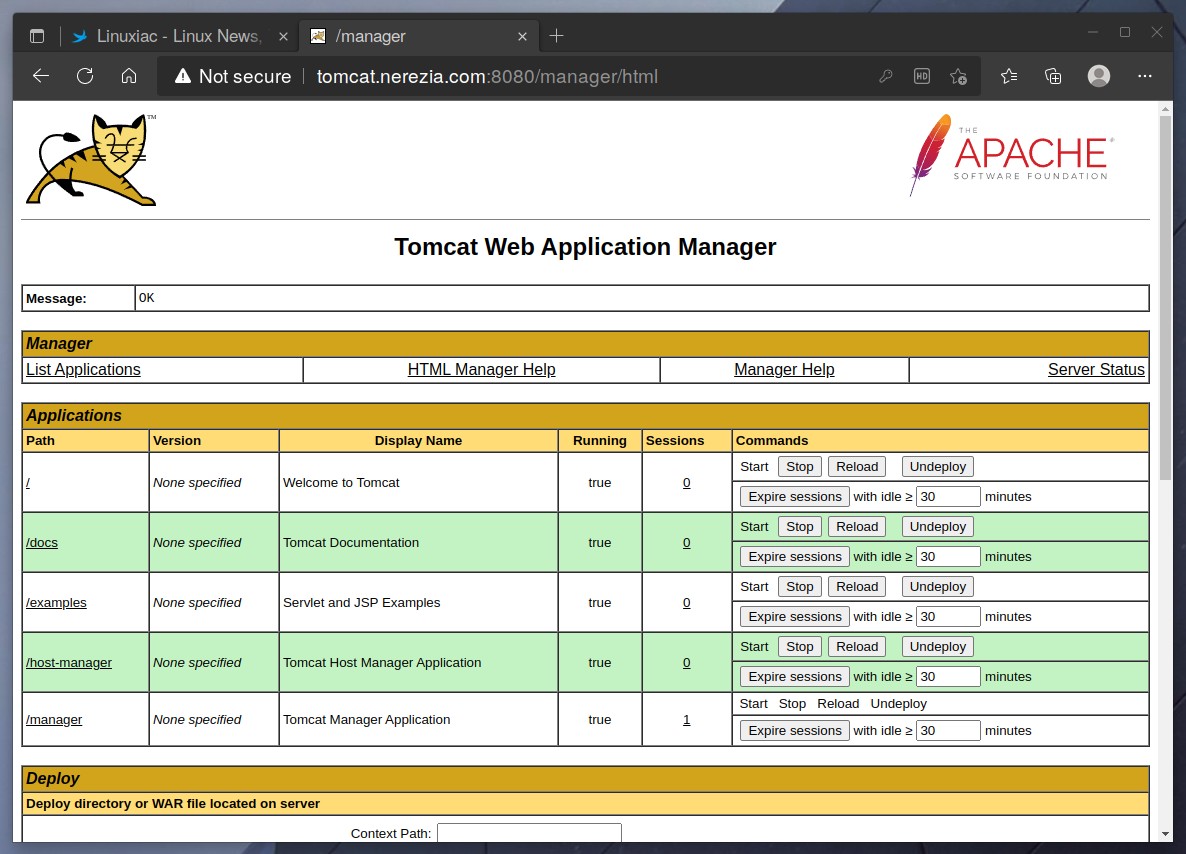Open sessions count for Tomcat Documentation

tap(686, 542)
